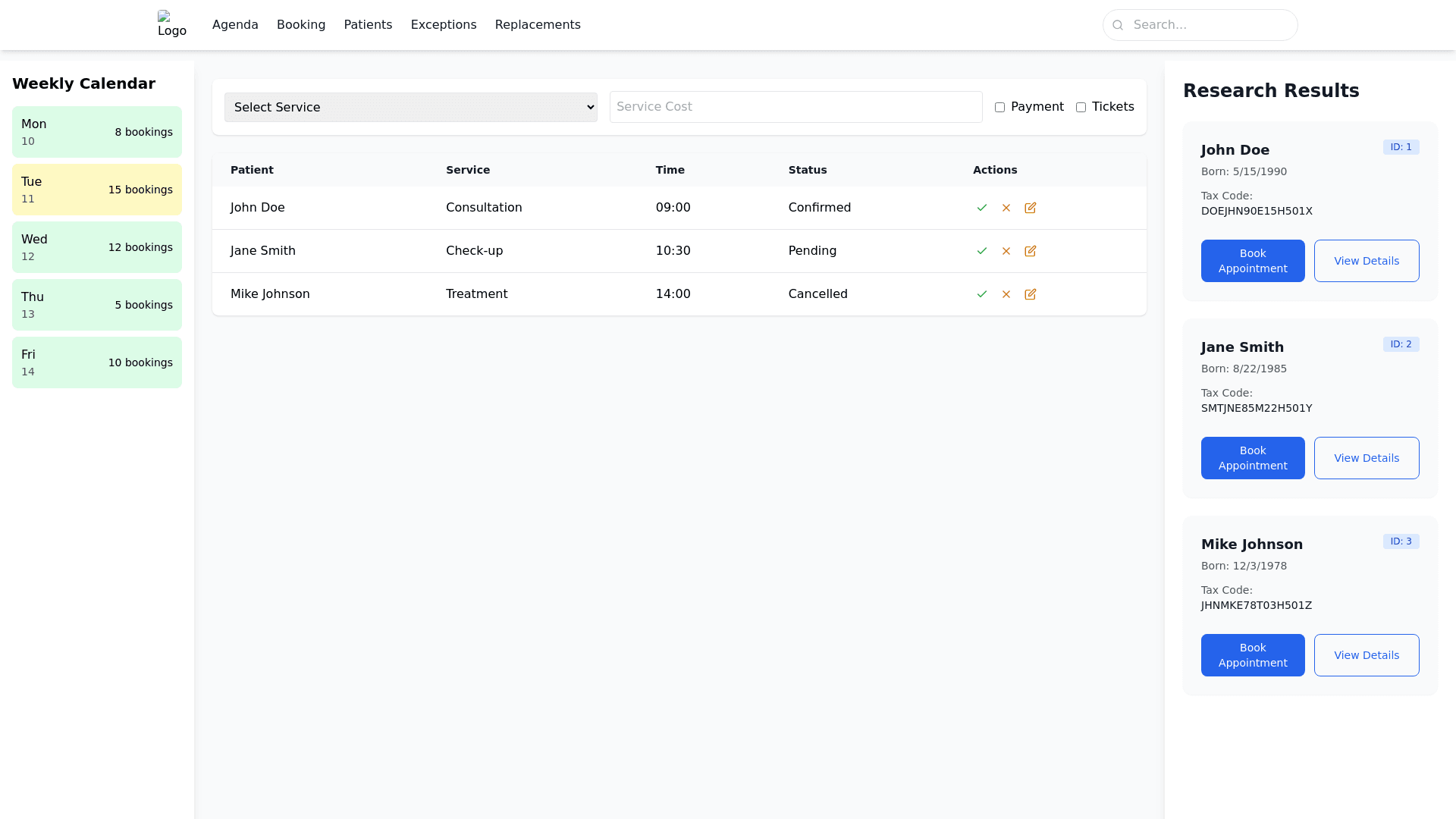
Task: Focus the Service Cost input field
Action: 795,107
